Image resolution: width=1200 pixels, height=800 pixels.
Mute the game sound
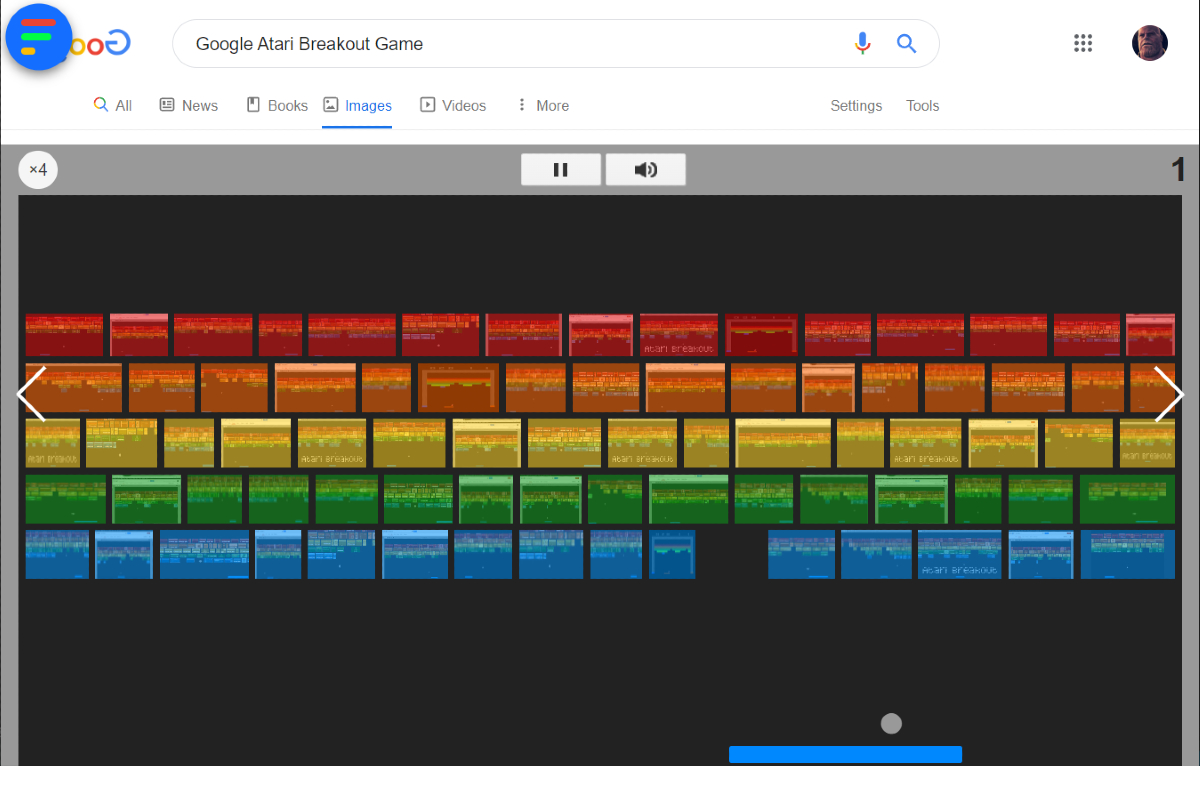pos(645,169)
